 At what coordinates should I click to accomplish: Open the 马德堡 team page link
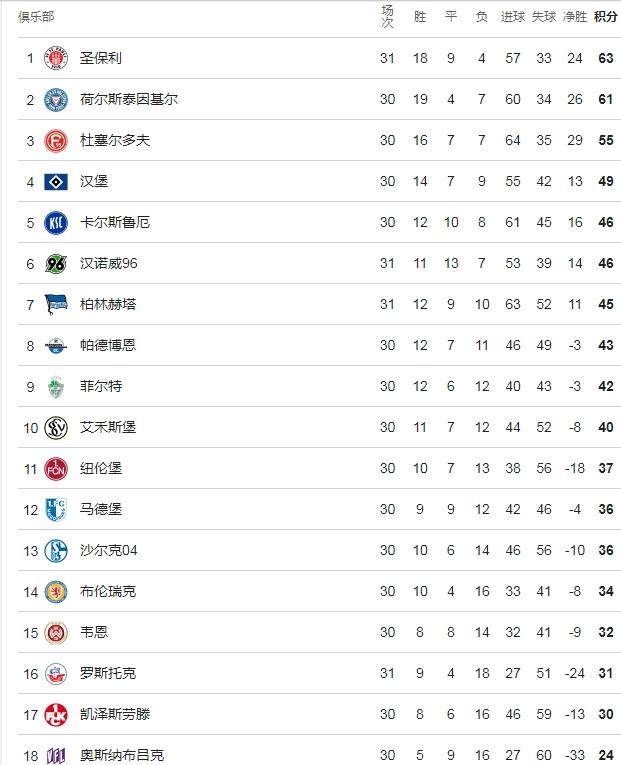coord(101,509)
